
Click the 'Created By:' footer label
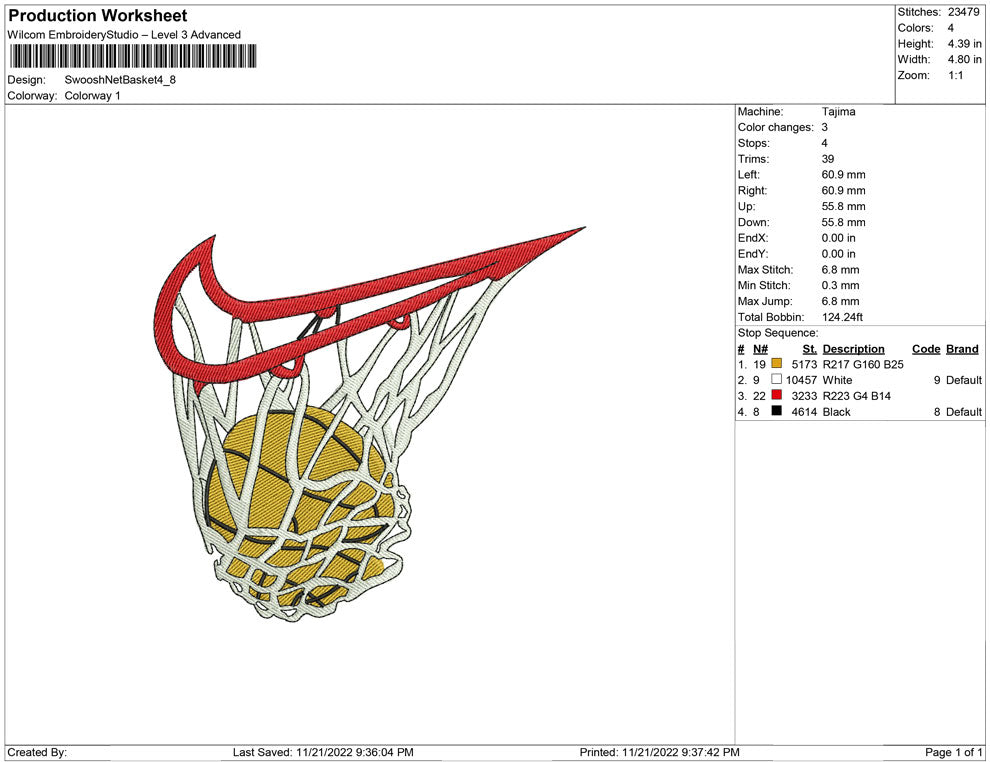pyautogui.click(x=37, y=752)
